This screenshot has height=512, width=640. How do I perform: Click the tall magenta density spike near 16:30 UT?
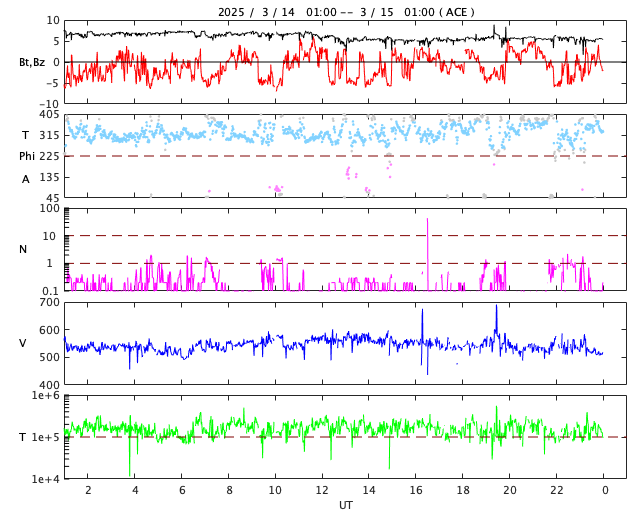[x=427, y=253]
